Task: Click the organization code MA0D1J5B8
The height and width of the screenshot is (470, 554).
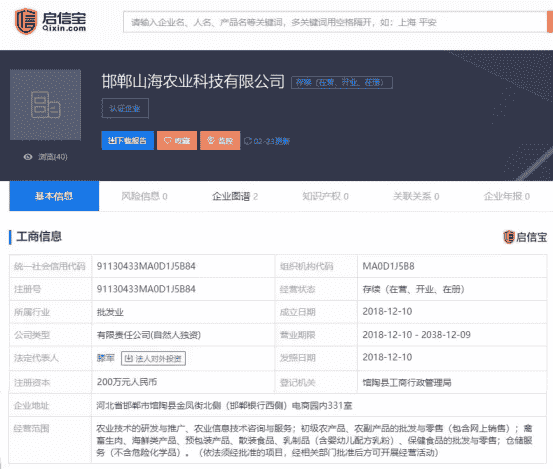Action: 388,266
